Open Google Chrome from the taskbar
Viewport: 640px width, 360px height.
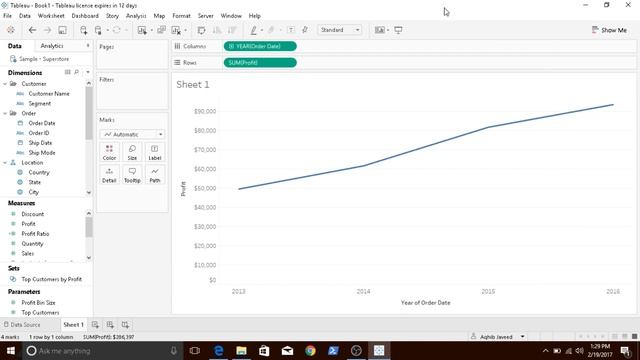click(x=310, y=351)
